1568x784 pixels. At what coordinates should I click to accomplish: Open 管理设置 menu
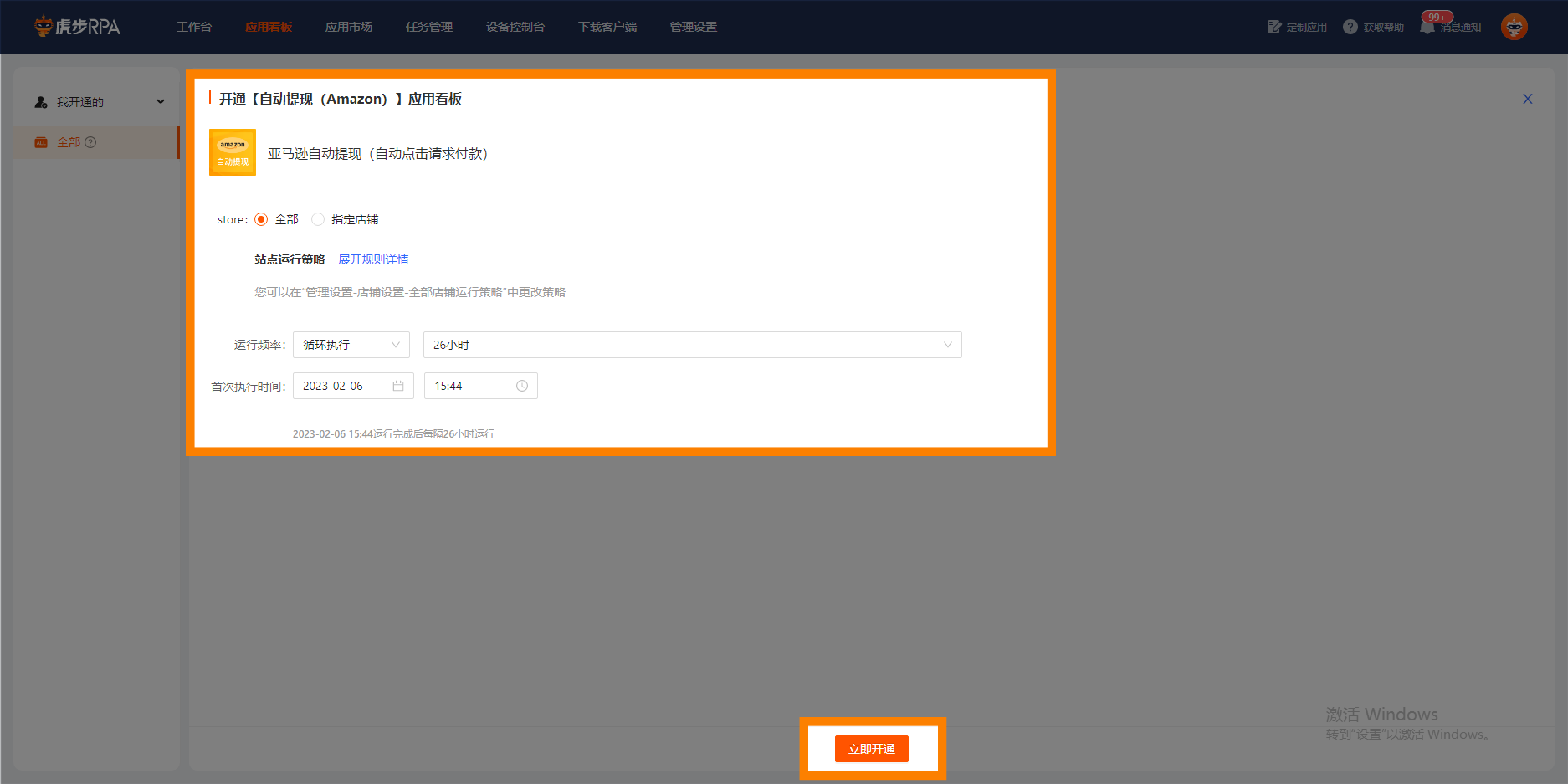694,27
